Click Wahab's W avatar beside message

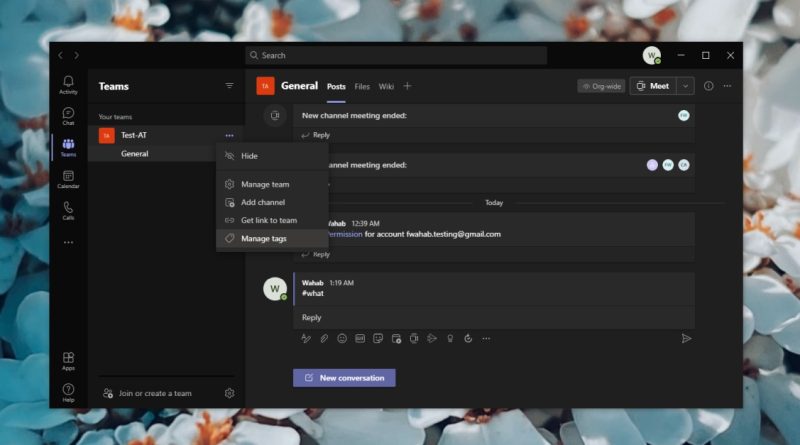(x=274, y=289)
